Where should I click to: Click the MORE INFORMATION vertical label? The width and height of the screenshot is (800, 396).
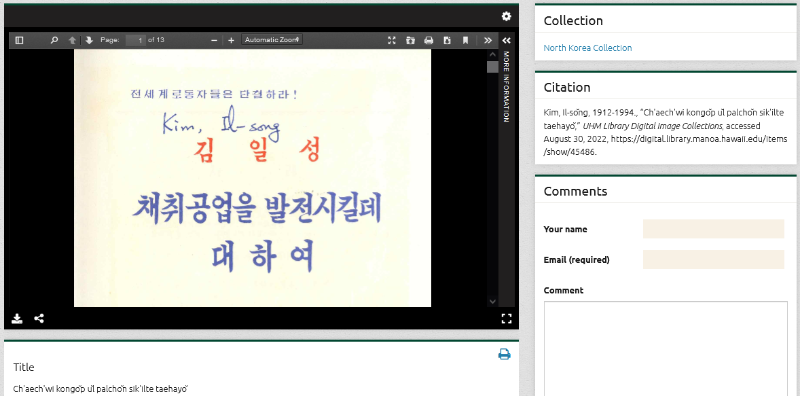coord(506,86)
